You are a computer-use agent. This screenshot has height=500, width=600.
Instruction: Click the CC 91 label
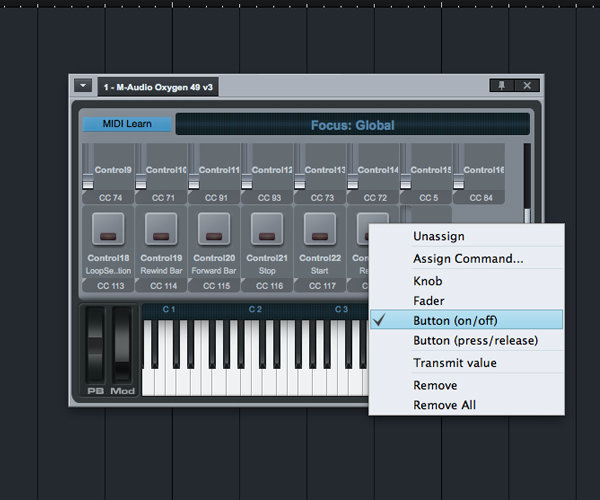tap(216, 198)
